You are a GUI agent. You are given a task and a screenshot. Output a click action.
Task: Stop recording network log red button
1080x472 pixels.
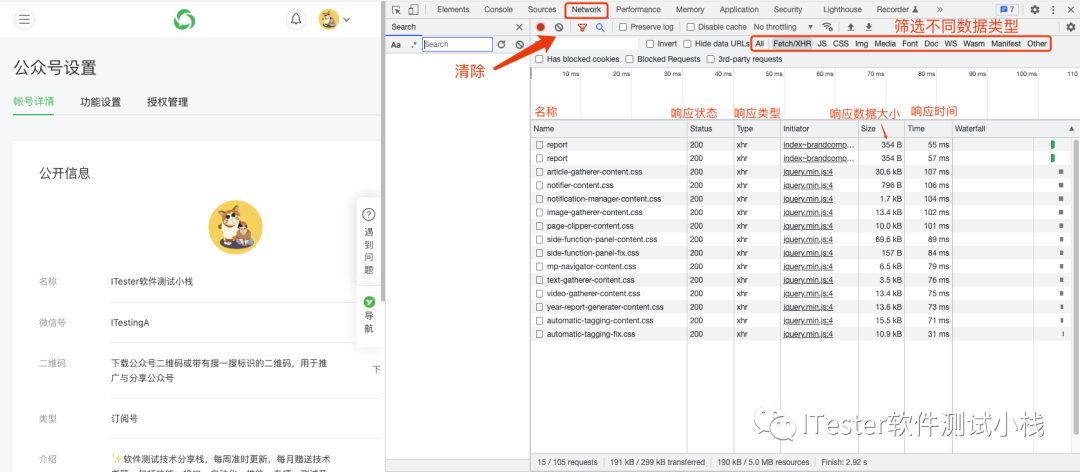click(541, 27)
